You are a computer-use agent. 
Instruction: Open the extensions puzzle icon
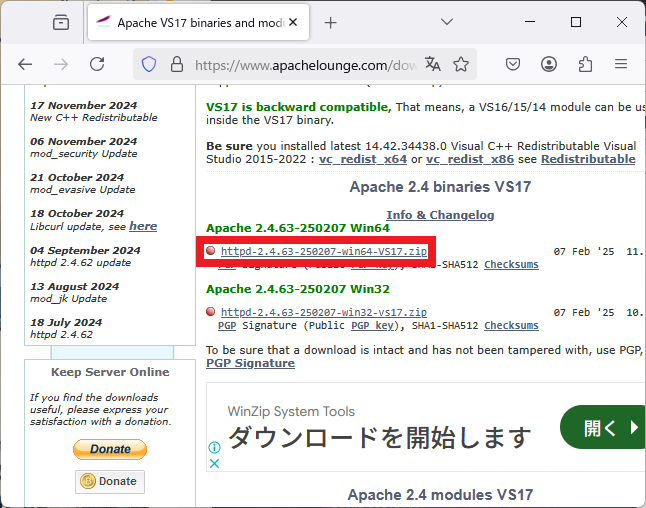(x=585, y=64)
